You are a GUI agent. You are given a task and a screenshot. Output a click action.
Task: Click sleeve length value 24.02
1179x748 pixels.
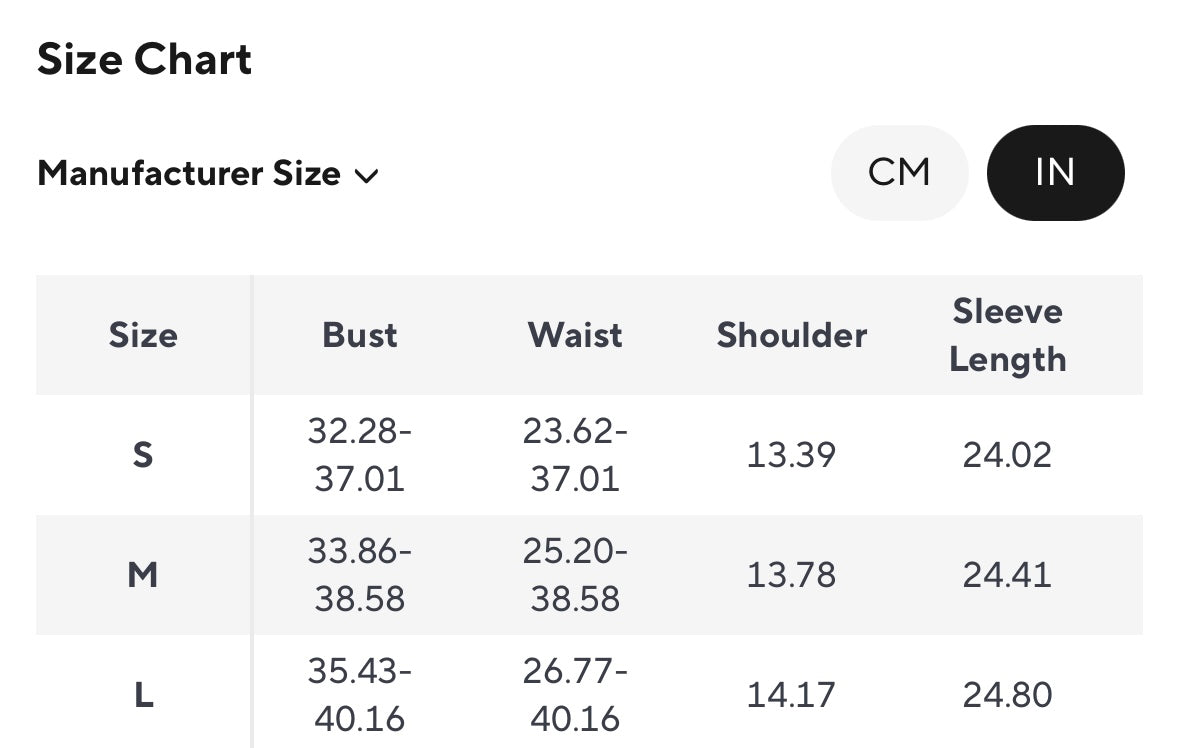(1007, 456)
